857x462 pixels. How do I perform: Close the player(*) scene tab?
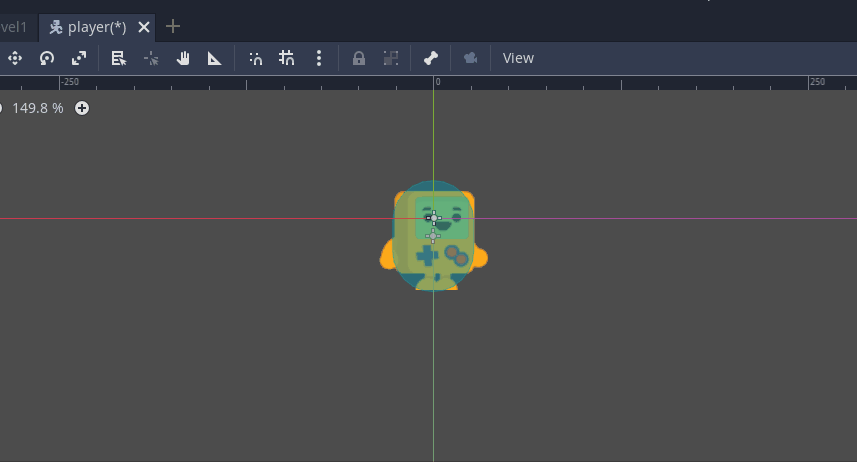[x=144, y=27]
